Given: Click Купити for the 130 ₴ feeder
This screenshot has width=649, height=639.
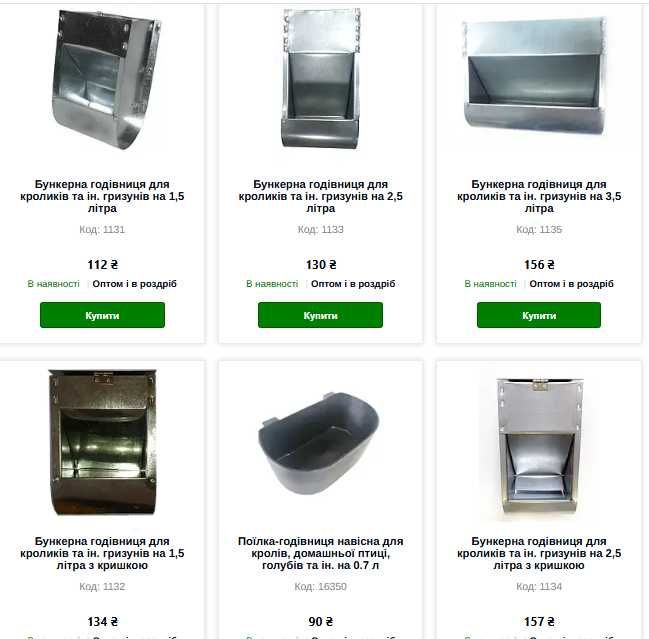Looking at the screenshot, I should (x=320, y=315).
